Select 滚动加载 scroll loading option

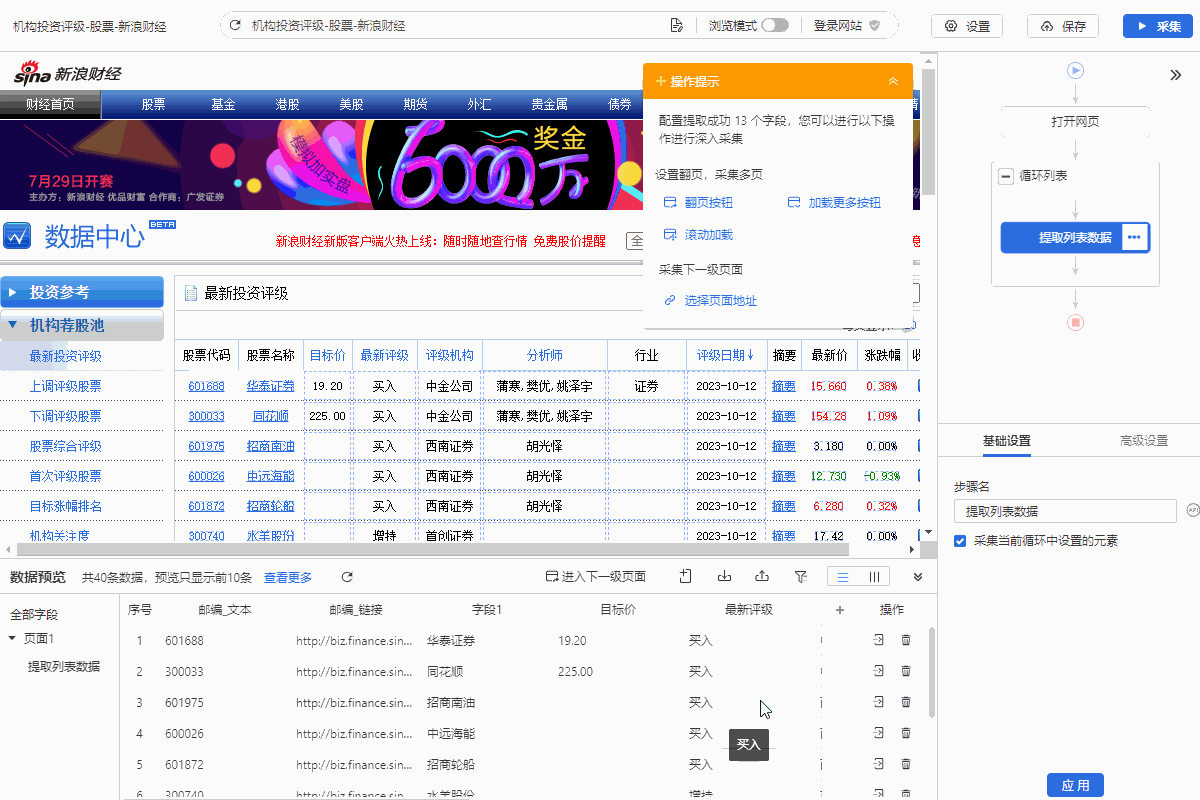click(x=698, y=234)
